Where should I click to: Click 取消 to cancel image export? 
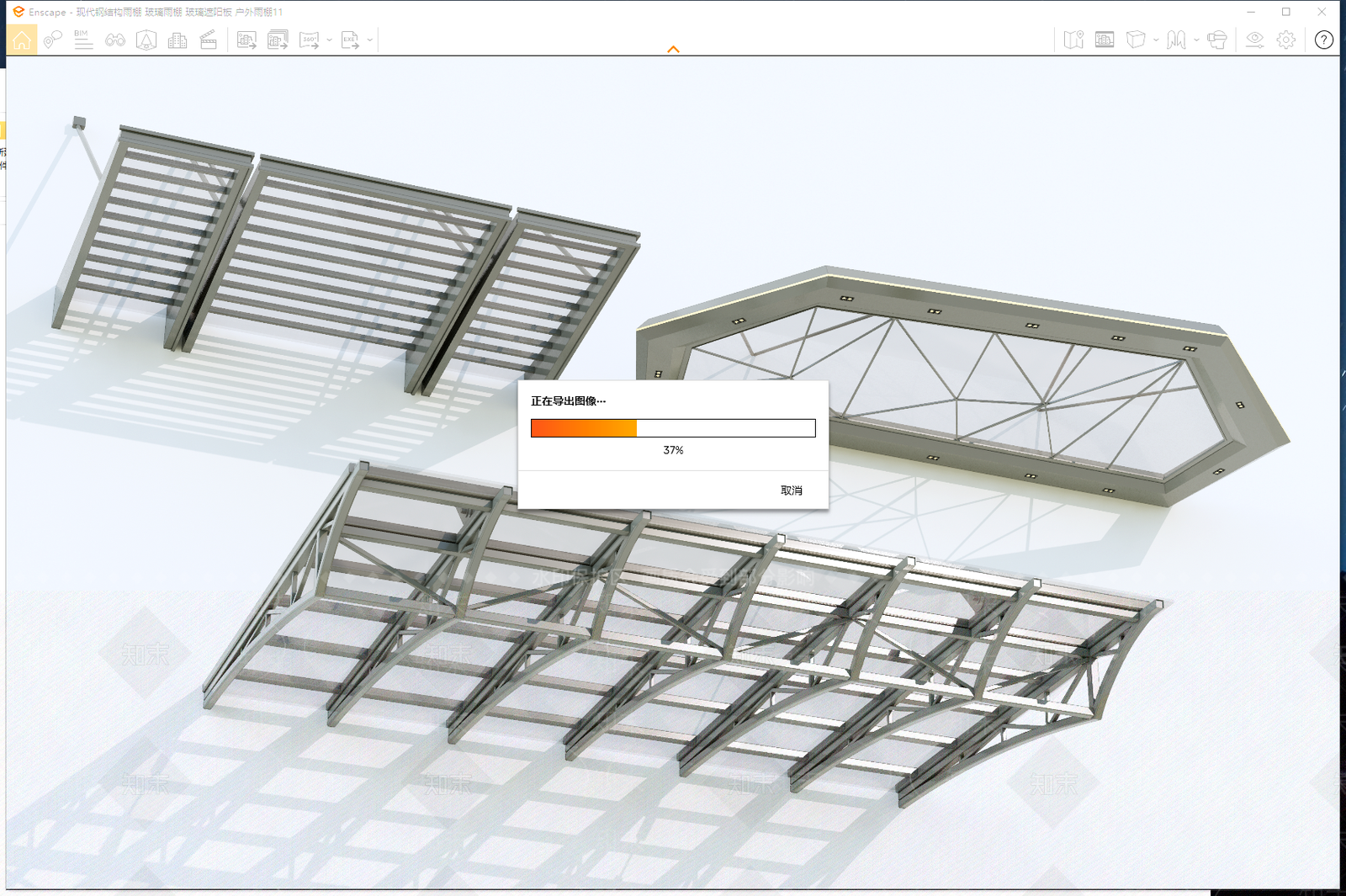click(x=792, y=490)
